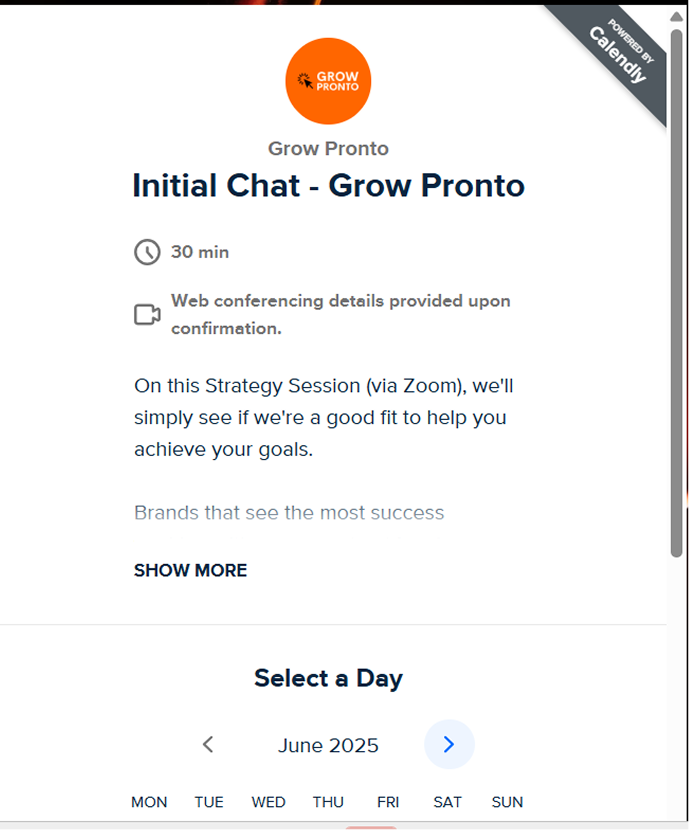Screen dimensions: 689x830
Task: Click the Initial Chat - Grow Pronto title
Action: (x=328, y=186)
